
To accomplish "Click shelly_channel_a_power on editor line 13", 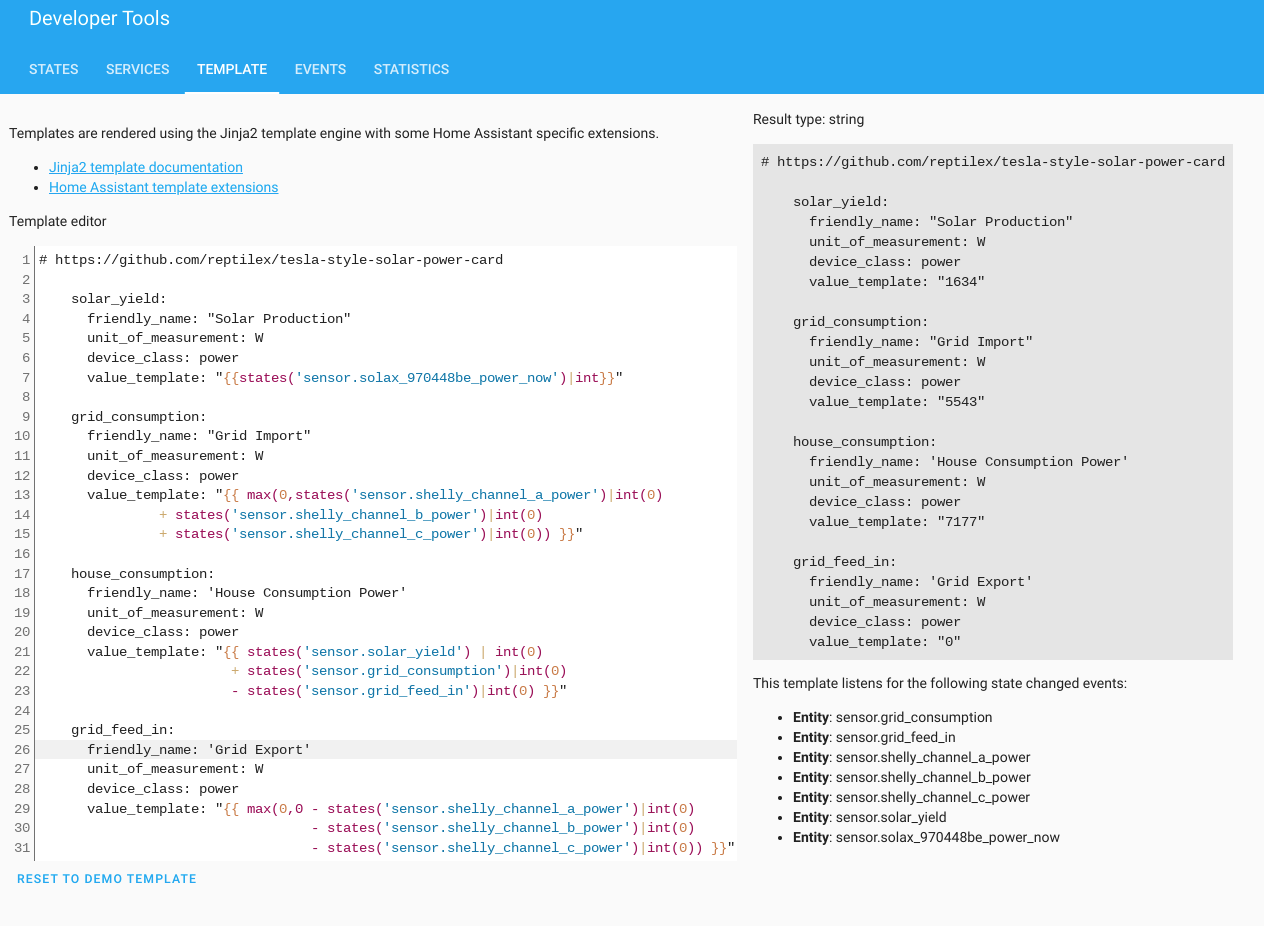I will pos(479,495).
